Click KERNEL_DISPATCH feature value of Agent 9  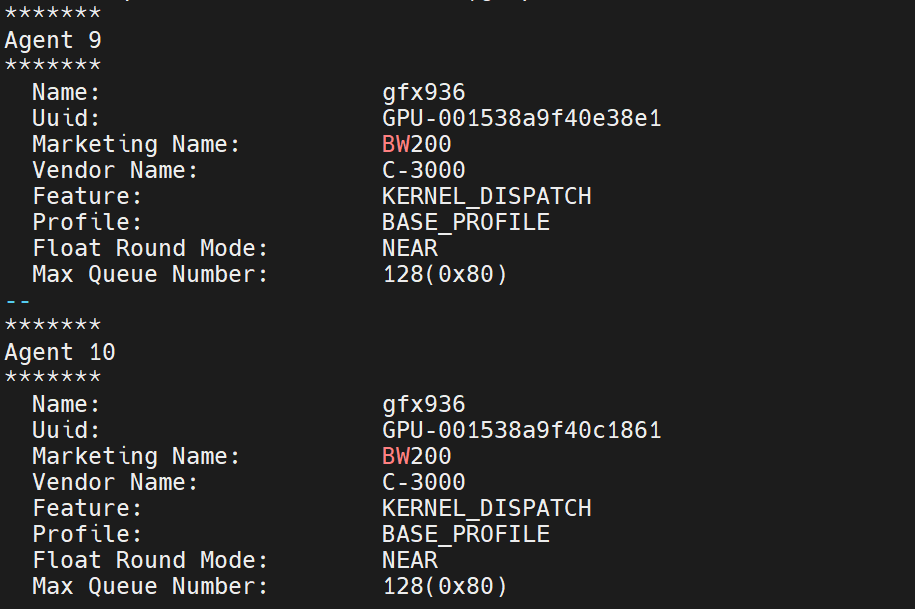487,197
